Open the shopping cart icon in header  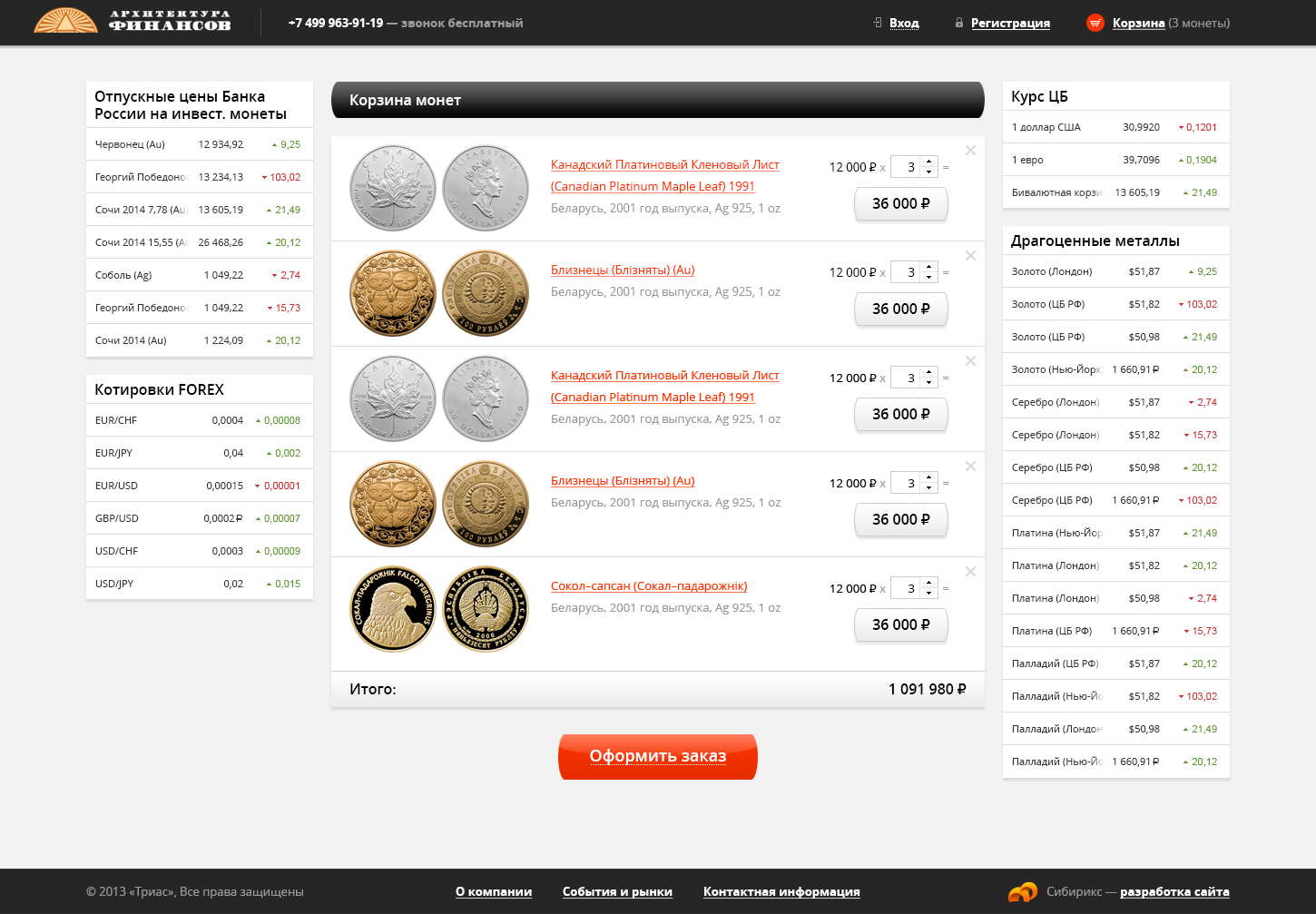tap(1095, 23)
